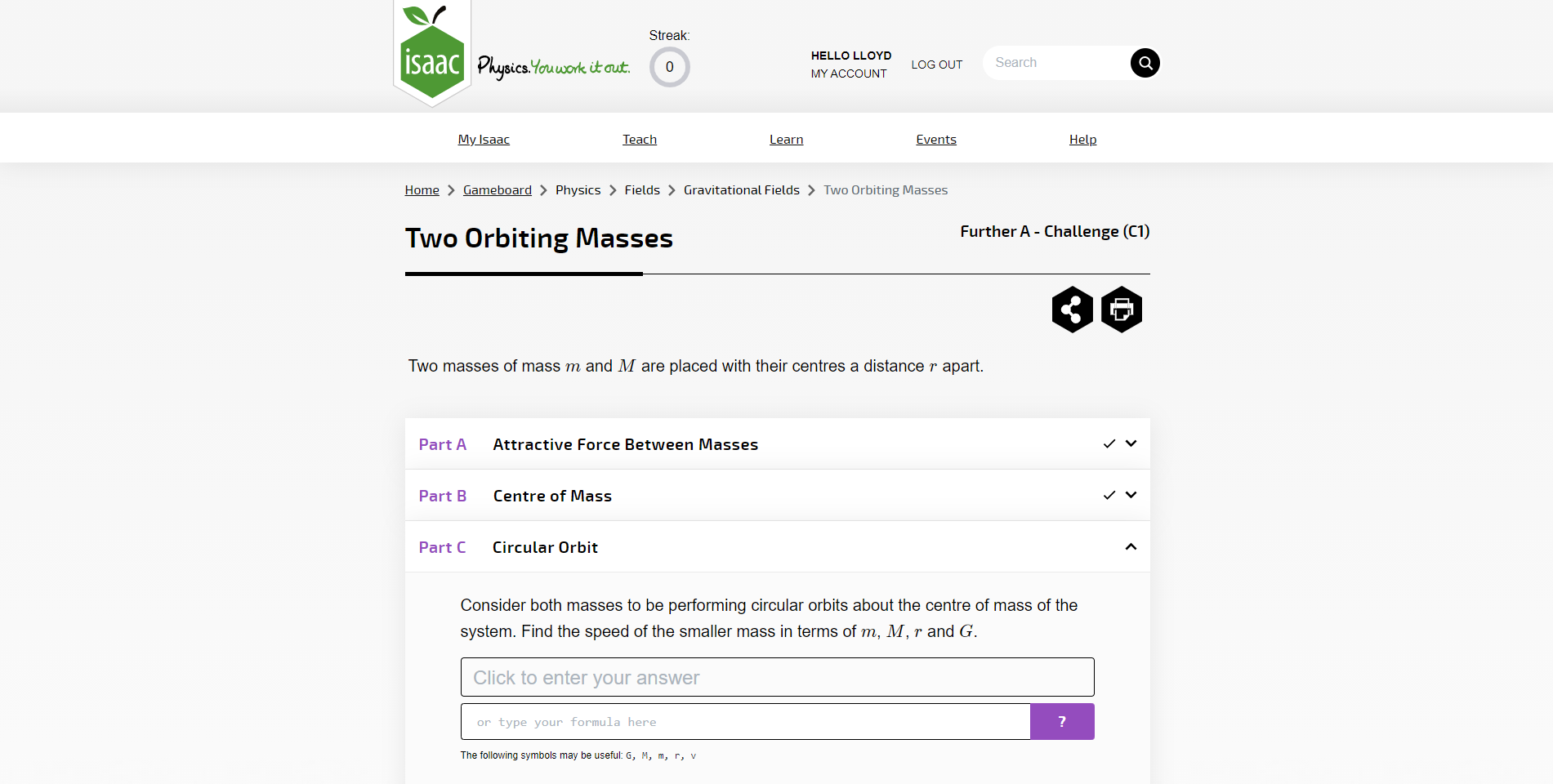The image size is (1553, 784).
Task: Expand Part A chevron arrow
Action: tap(1131, 443)
